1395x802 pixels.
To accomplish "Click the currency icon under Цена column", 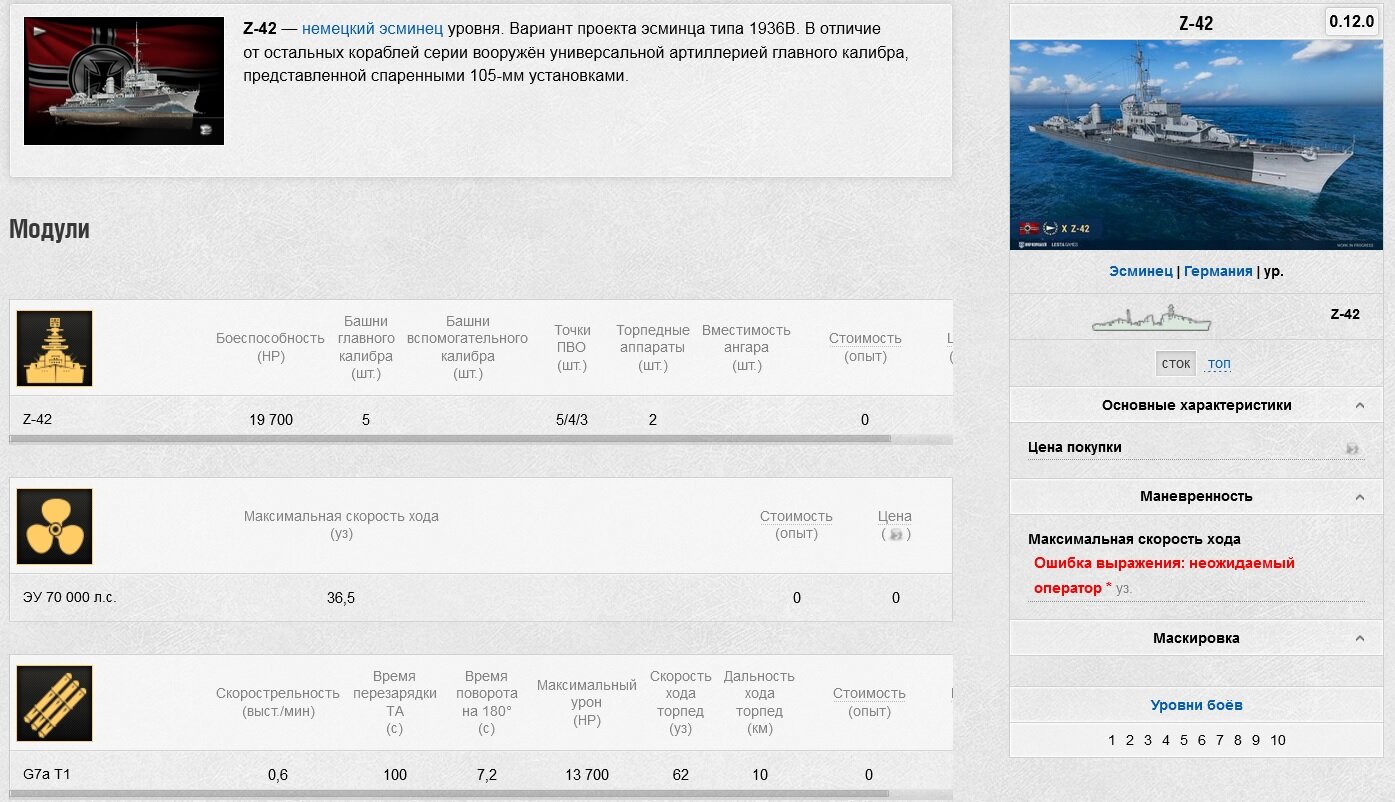I will [895, 535].
